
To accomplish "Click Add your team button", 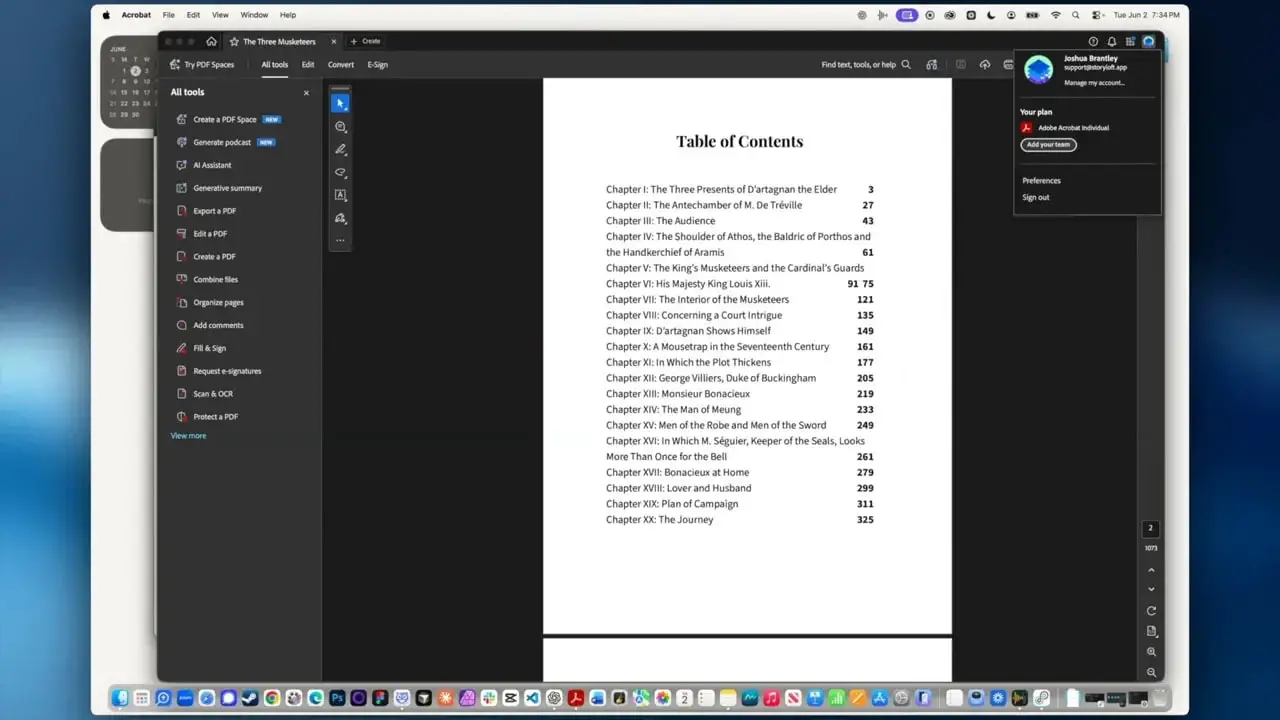I will 1048,145.
